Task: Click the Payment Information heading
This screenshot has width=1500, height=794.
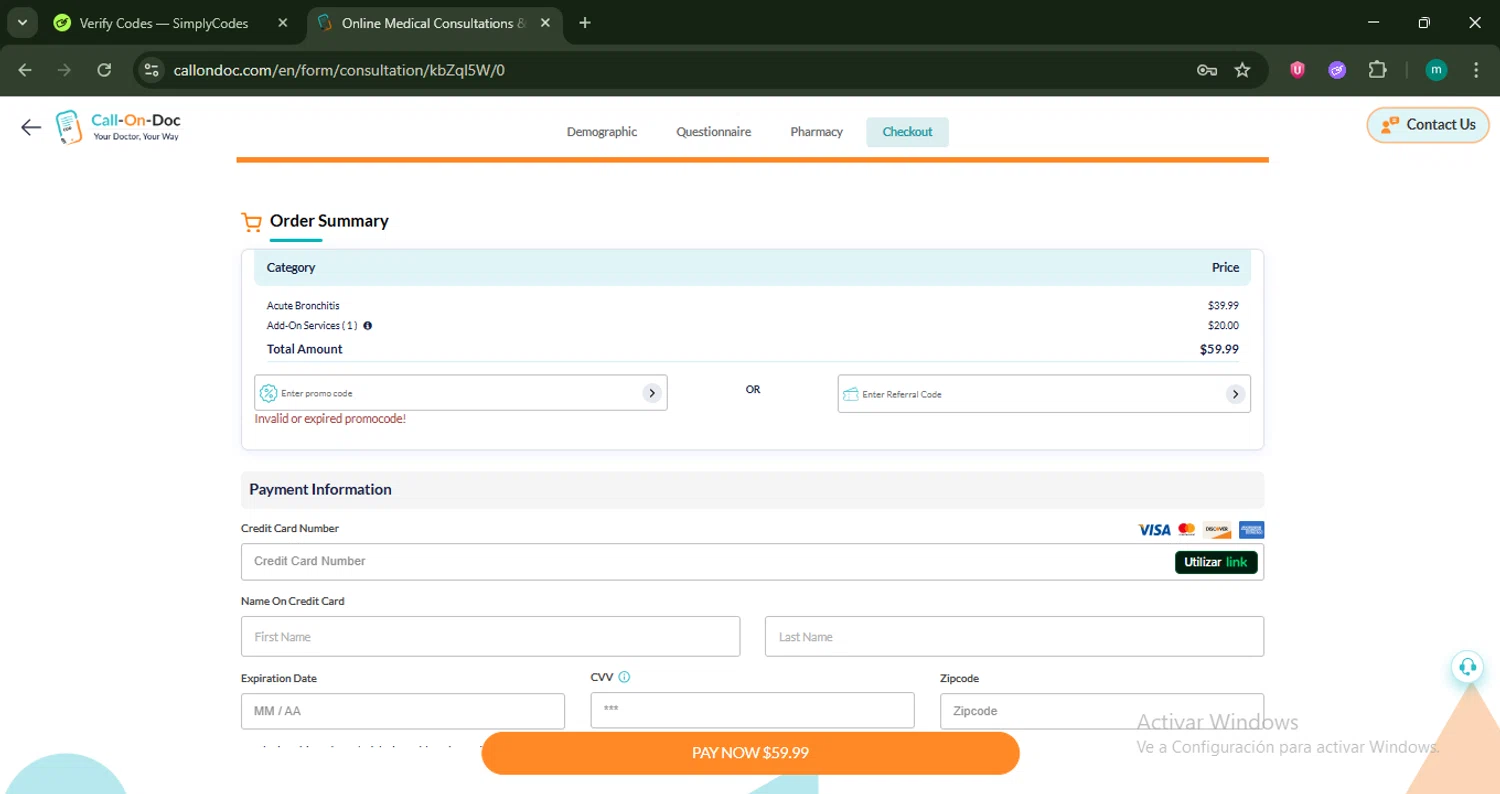Action: tap(320, 489)
